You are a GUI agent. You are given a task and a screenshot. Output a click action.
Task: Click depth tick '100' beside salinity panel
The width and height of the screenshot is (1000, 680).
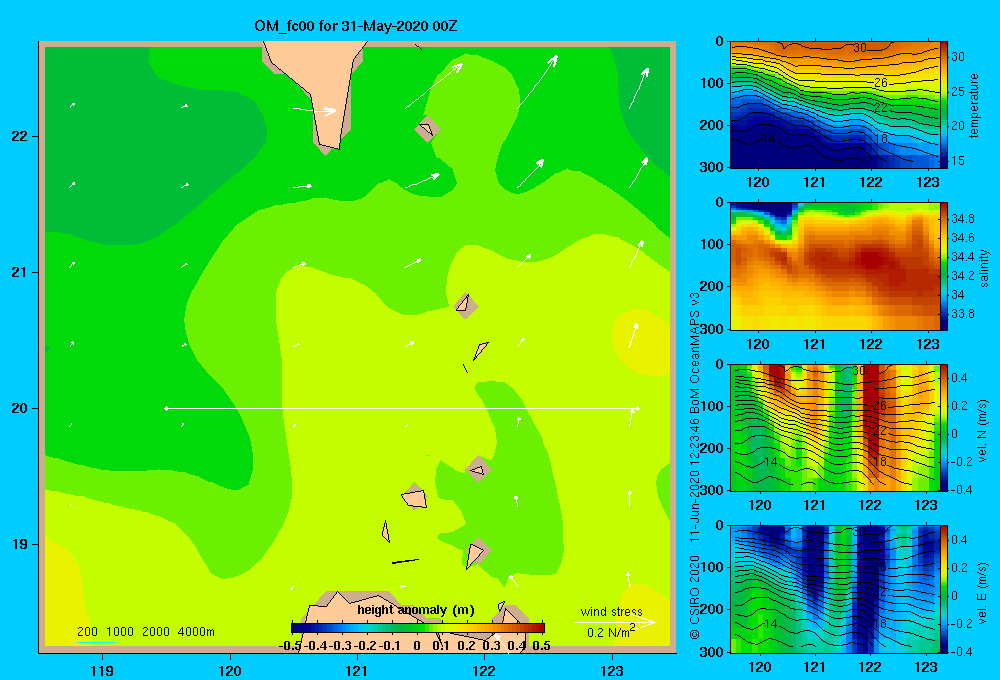[x=714, y=244]
